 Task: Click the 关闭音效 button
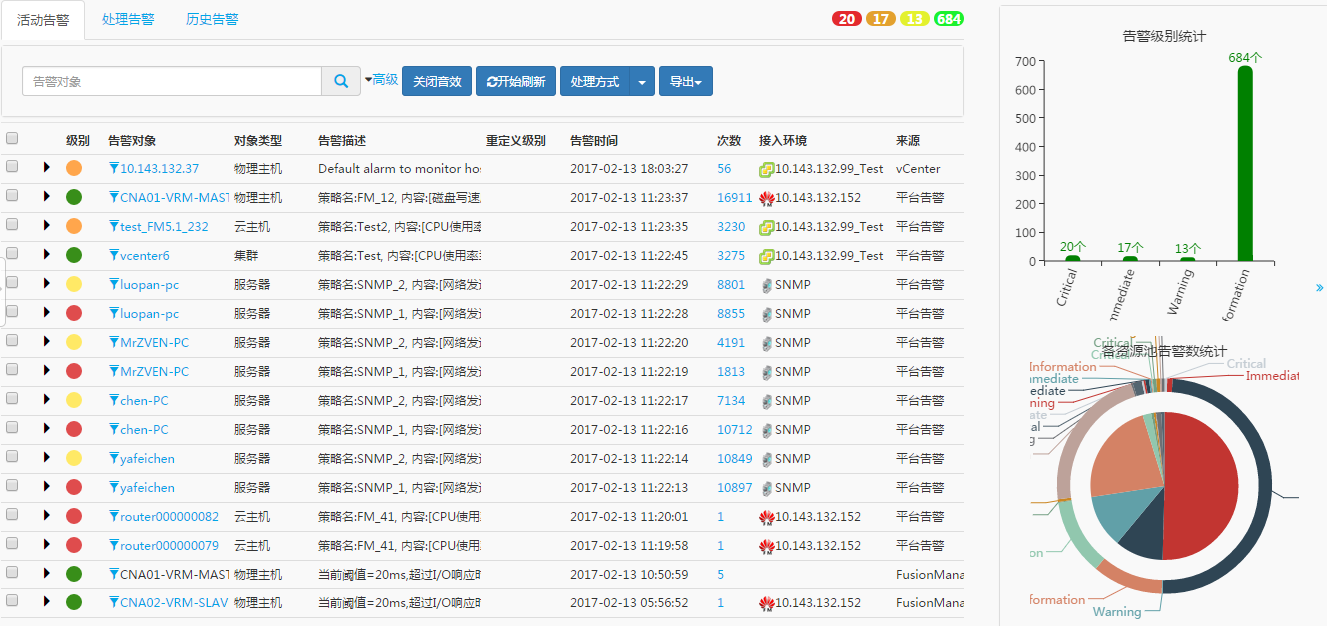[436, 82]
